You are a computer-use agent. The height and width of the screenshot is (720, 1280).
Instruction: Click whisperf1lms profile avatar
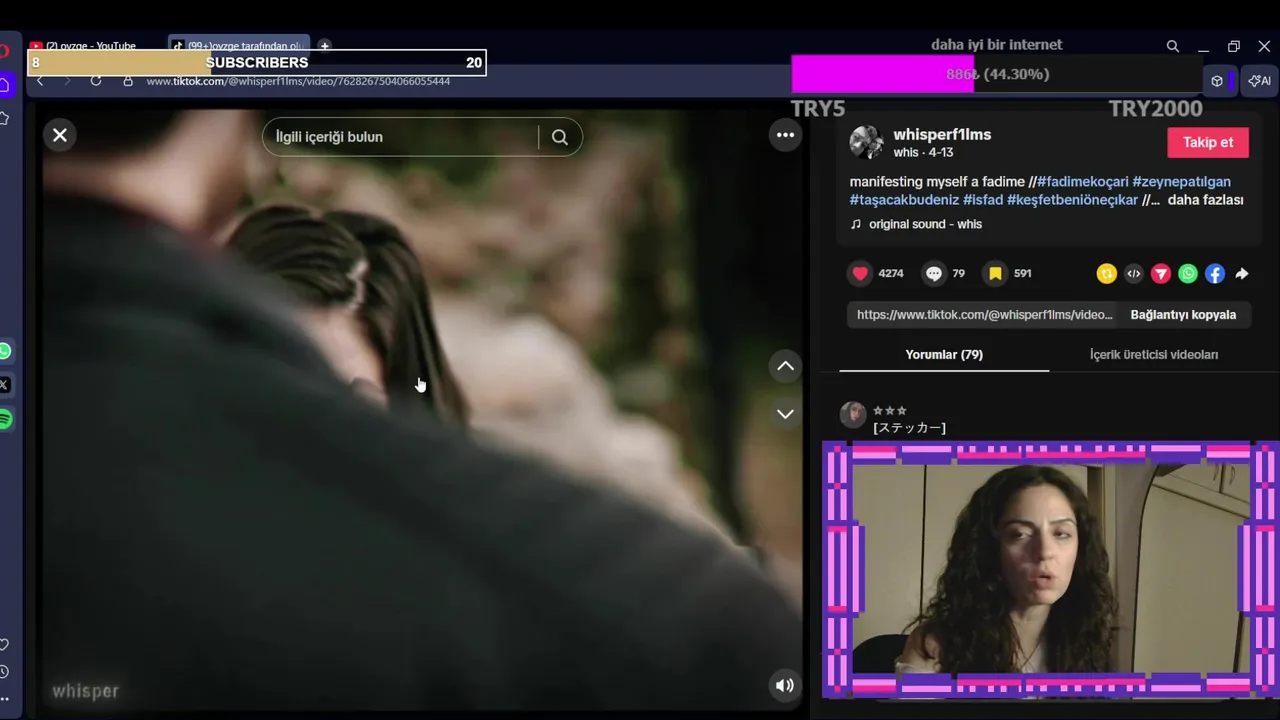tap(866, 142)
